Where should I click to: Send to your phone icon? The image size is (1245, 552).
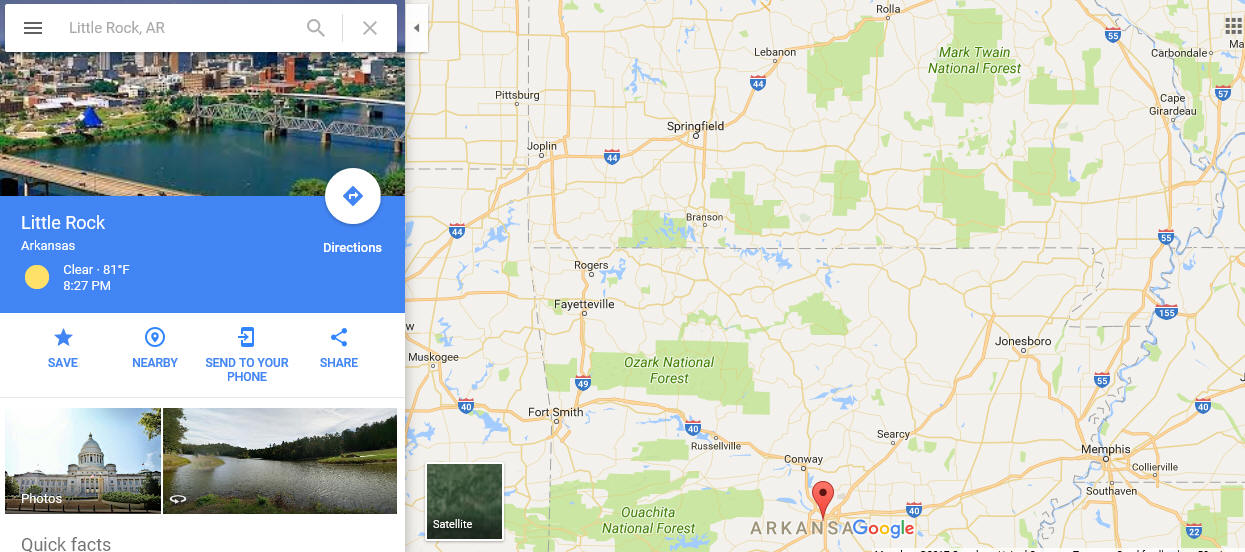[247, 337]
